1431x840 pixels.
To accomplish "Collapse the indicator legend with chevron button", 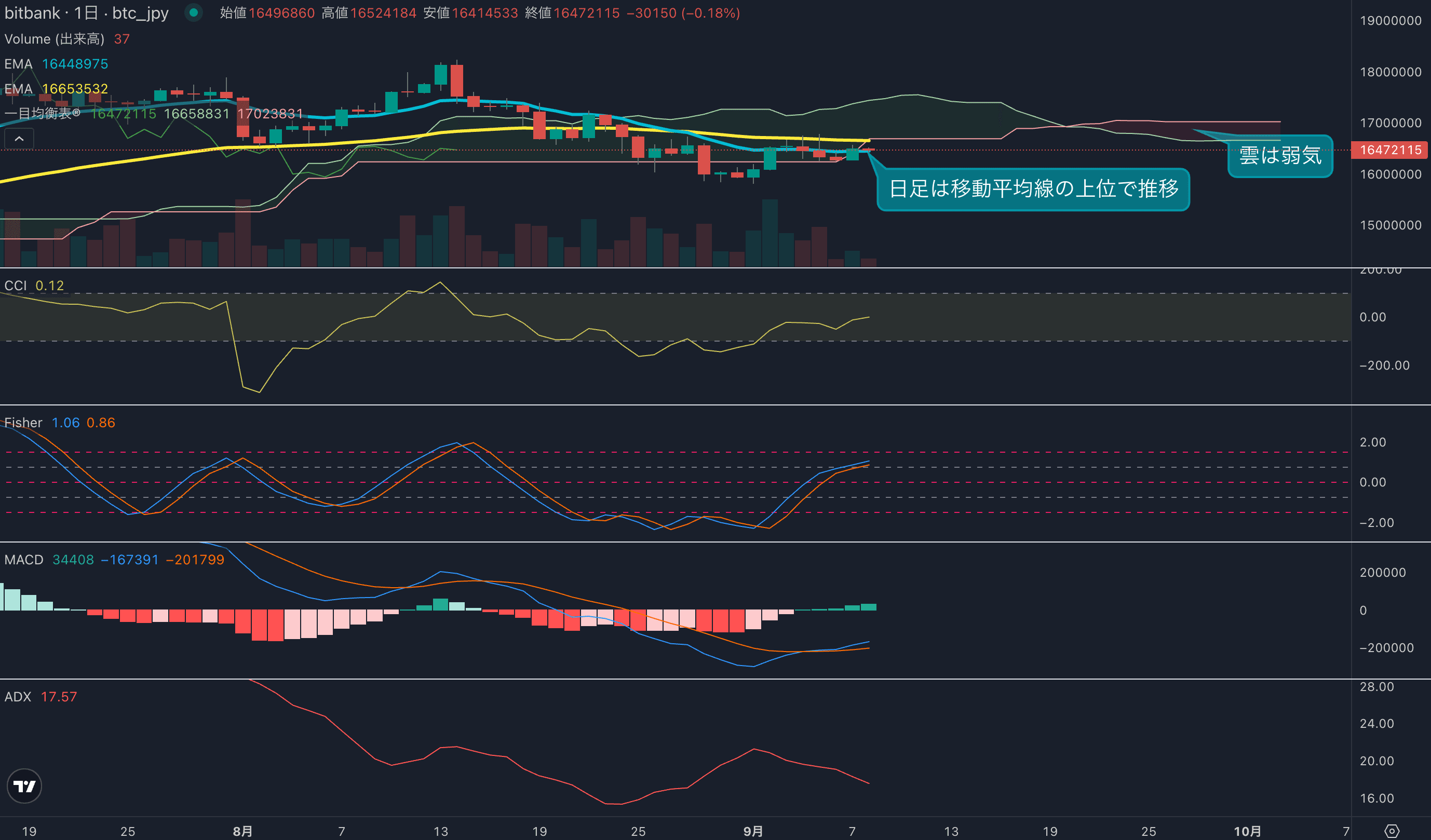I will [19, 139].
